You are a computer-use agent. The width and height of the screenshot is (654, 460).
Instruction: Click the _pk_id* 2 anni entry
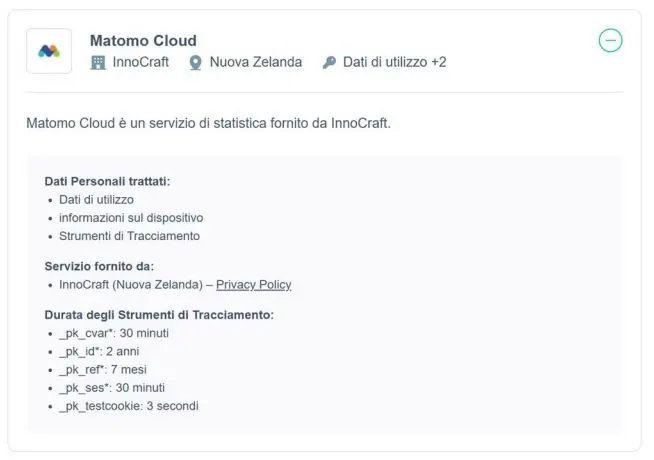(100, 351)
